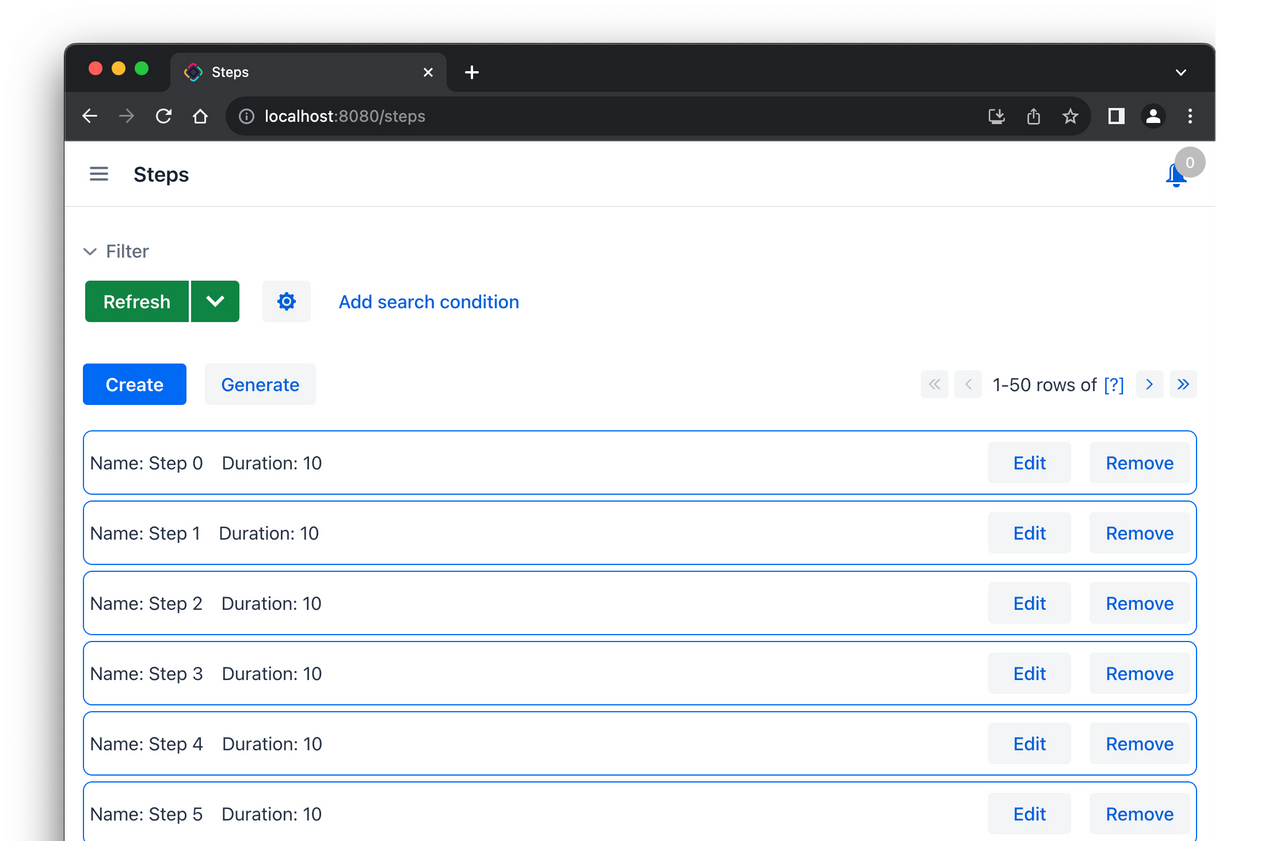The height and width of the screenshot is (841, 1280).
Task: Edit the Step 3 entry
Action: (x=1029, y=673)
